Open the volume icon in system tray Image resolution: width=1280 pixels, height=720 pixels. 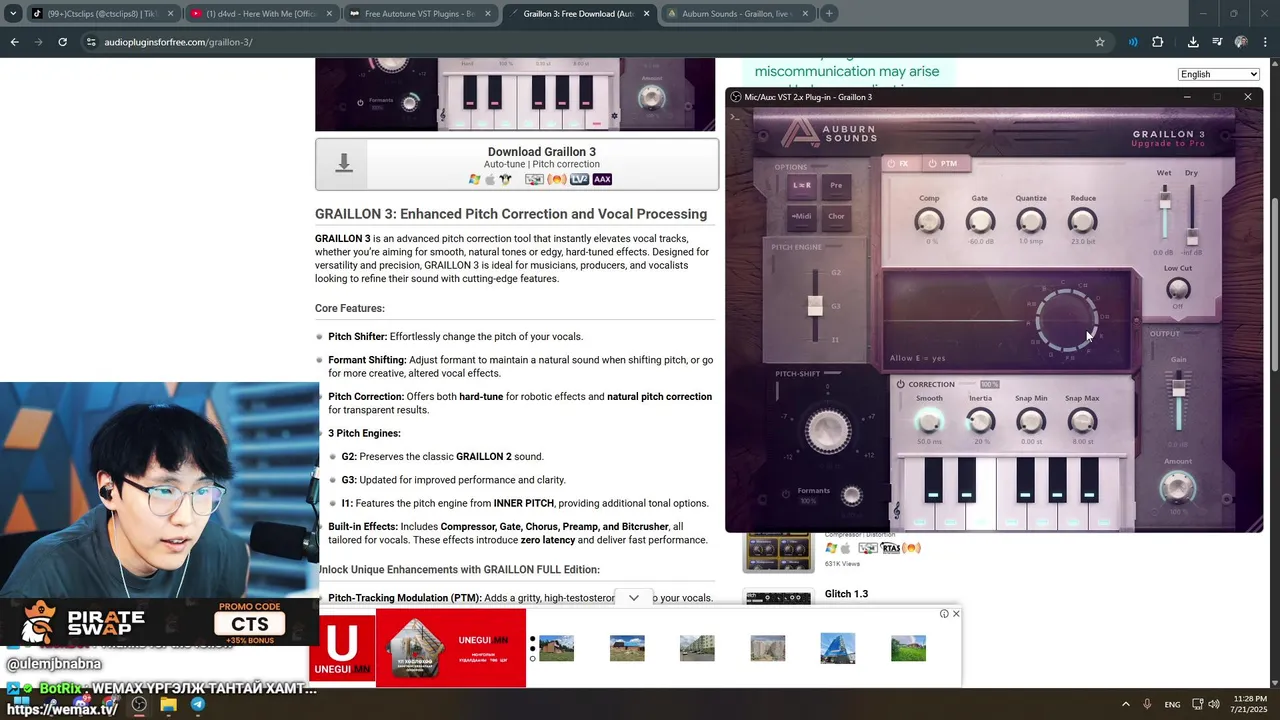click(x=1214, y=705)
